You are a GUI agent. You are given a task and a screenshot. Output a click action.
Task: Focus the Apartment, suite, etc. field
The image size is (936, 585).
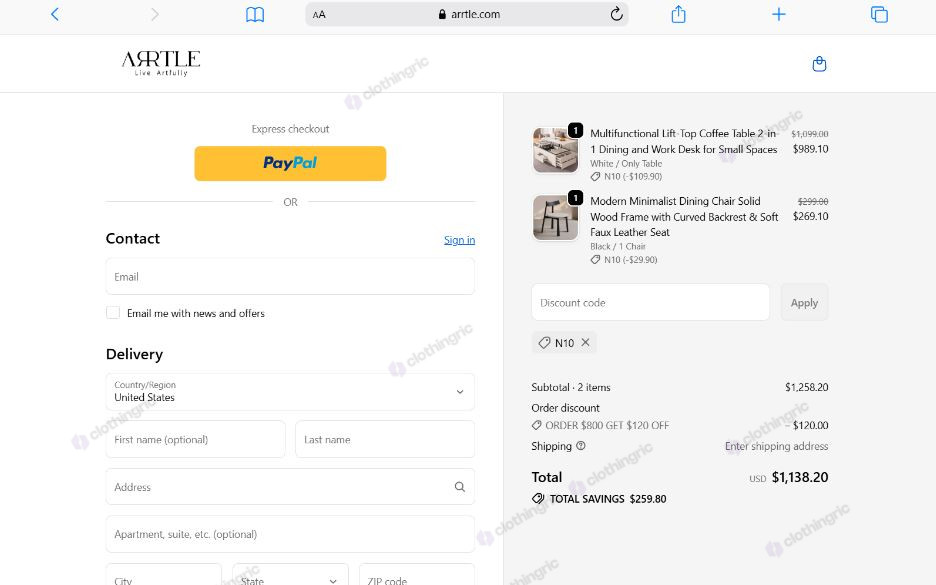290,534
